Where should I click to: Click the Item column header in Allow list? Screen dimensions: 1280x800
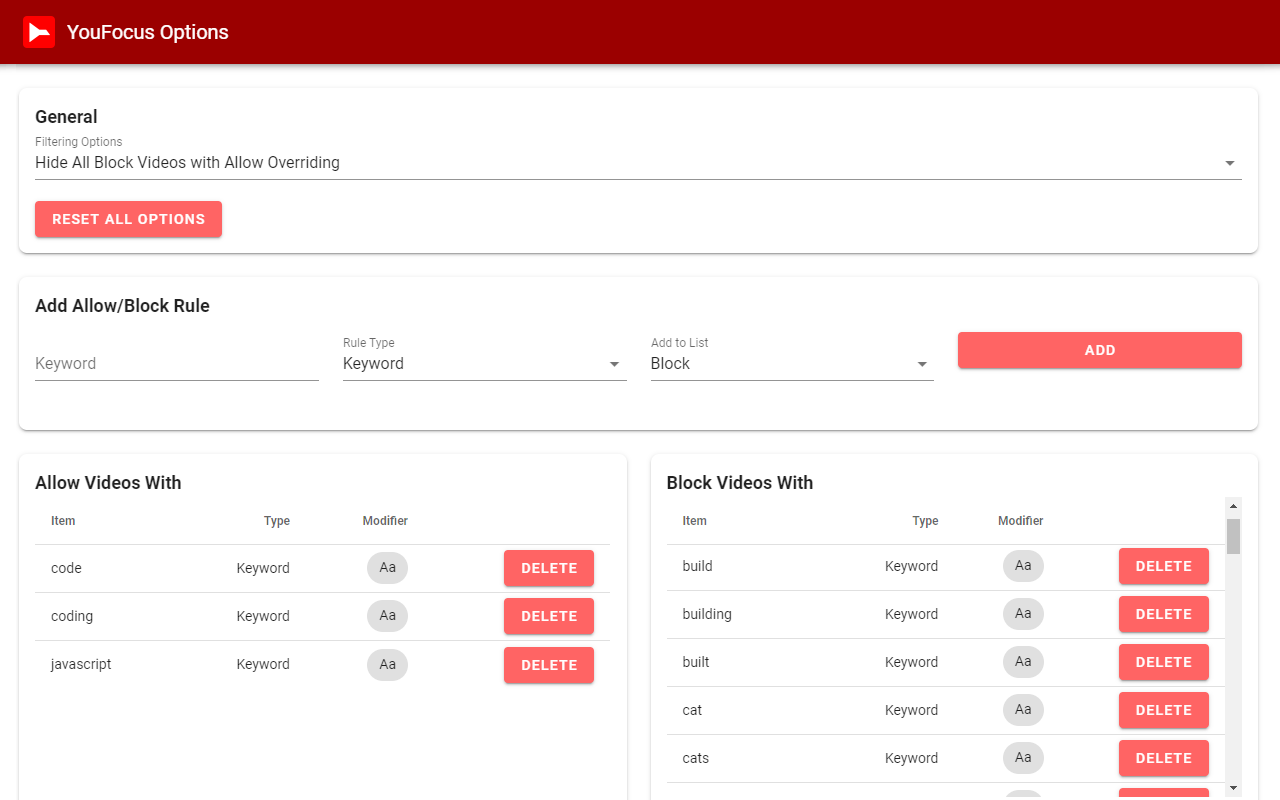[x=63, y=521]
